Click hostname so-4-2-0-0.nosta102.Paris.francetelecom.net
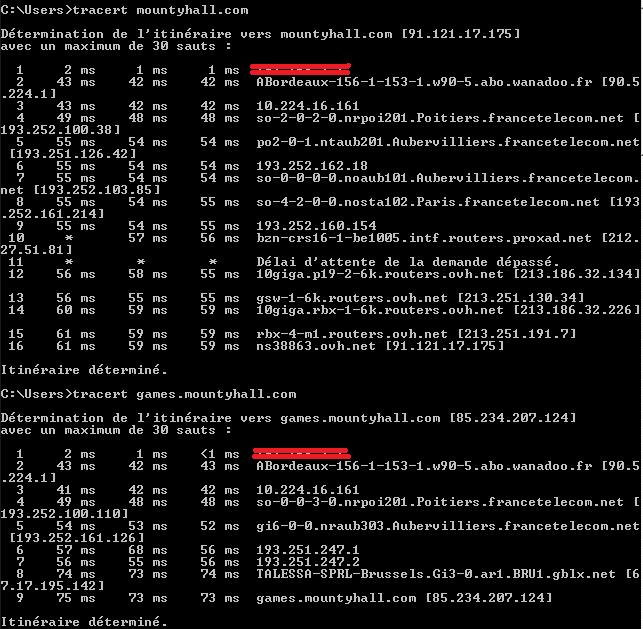Image resolution: width=643 pixels, height=629 pixels. pos(428,202)
